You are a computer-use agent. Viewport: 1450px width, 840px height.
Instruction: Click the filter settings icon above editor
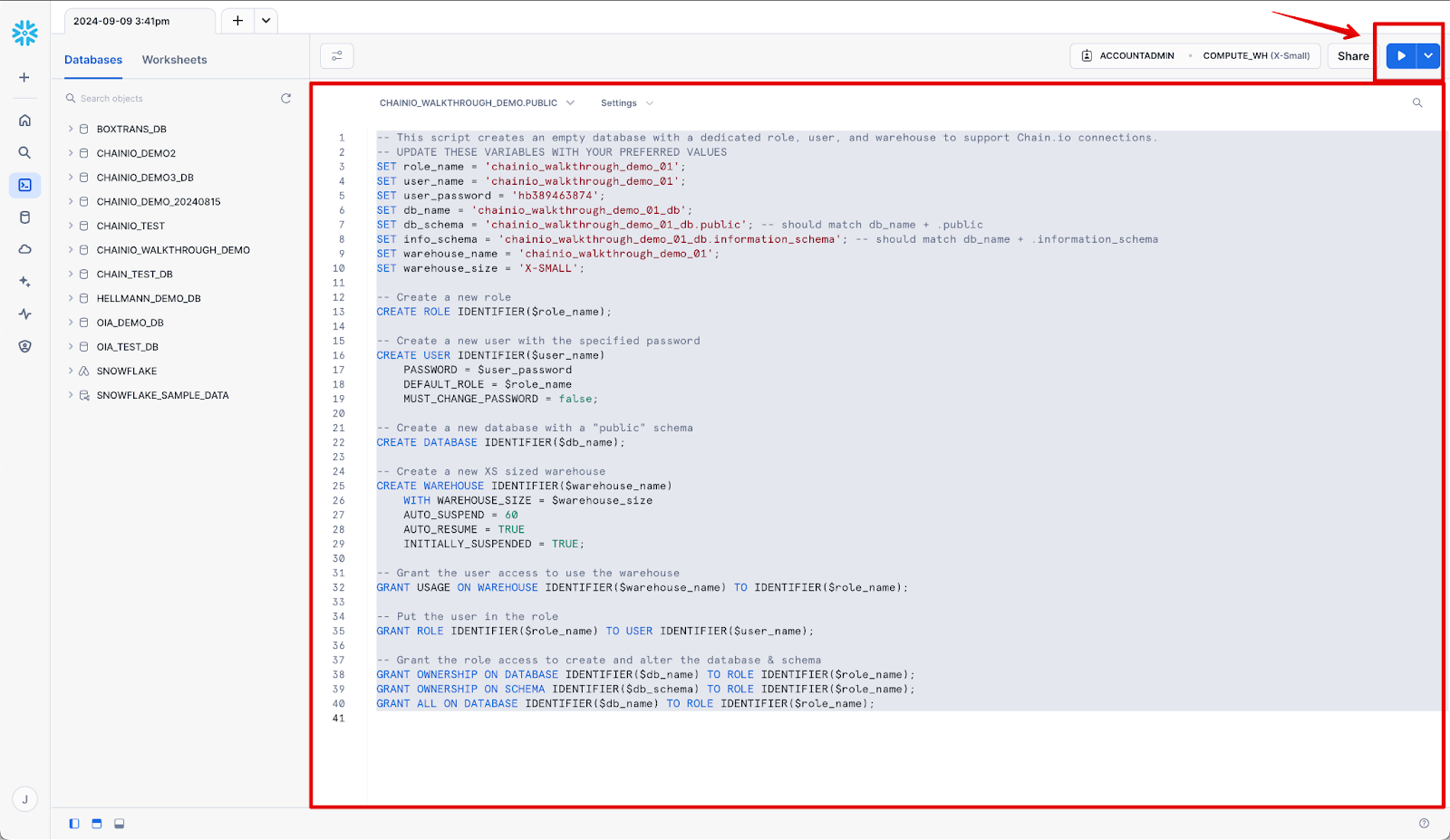pos(337,56)
